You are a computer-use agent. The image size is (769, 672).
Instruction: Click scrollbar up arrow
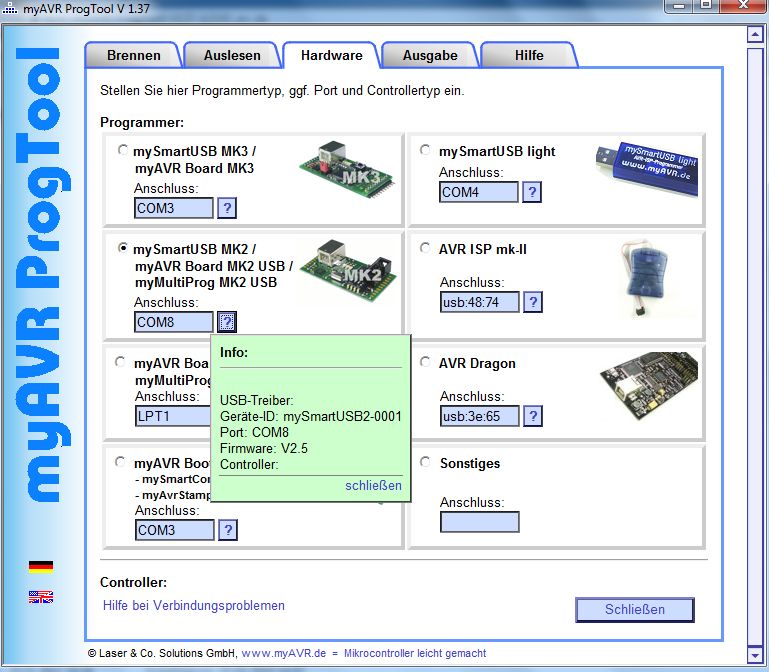[754, 34]
